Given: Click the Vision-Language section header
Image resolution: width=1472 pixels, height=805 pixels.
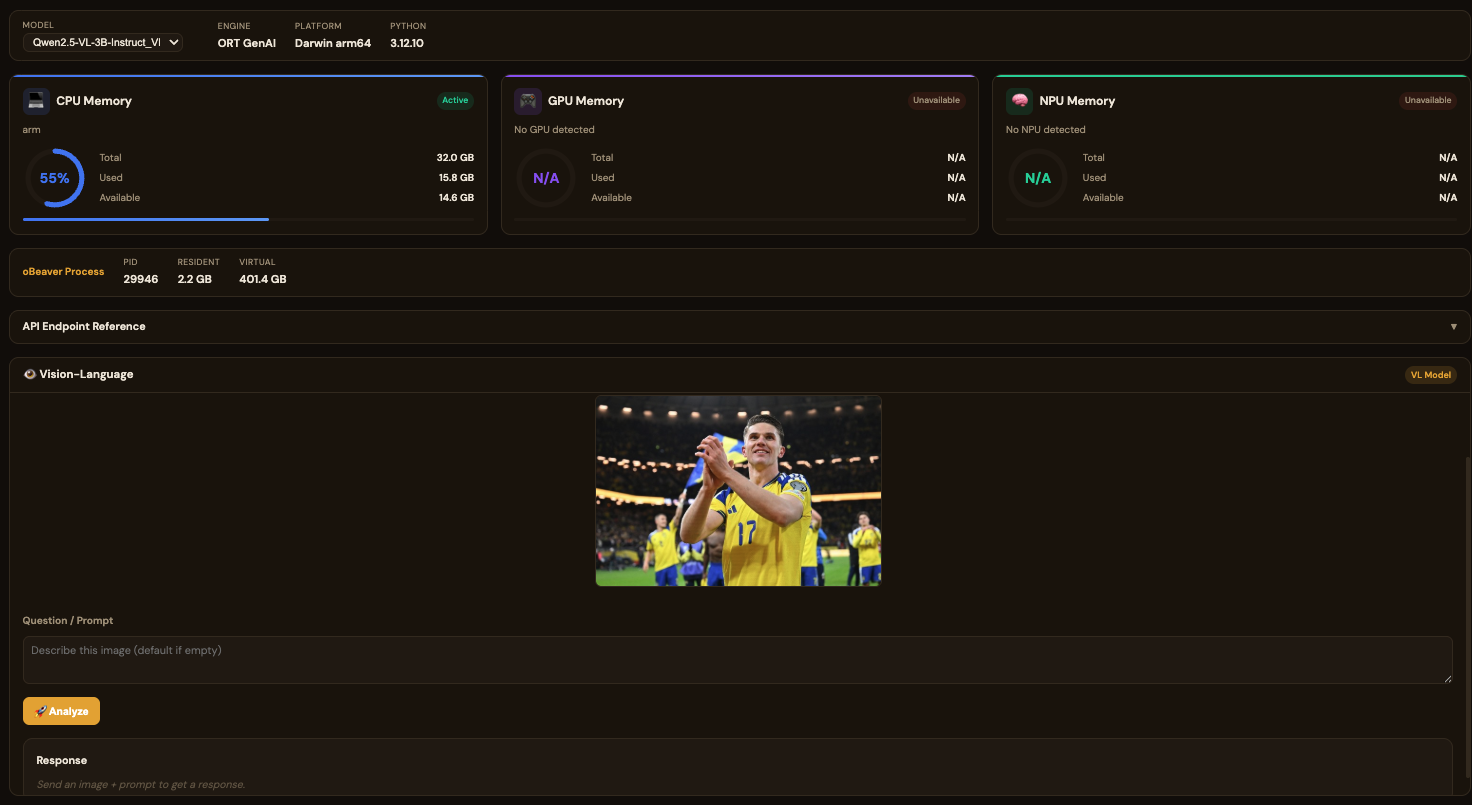Looking at the screenshot, I should (86, 374).
